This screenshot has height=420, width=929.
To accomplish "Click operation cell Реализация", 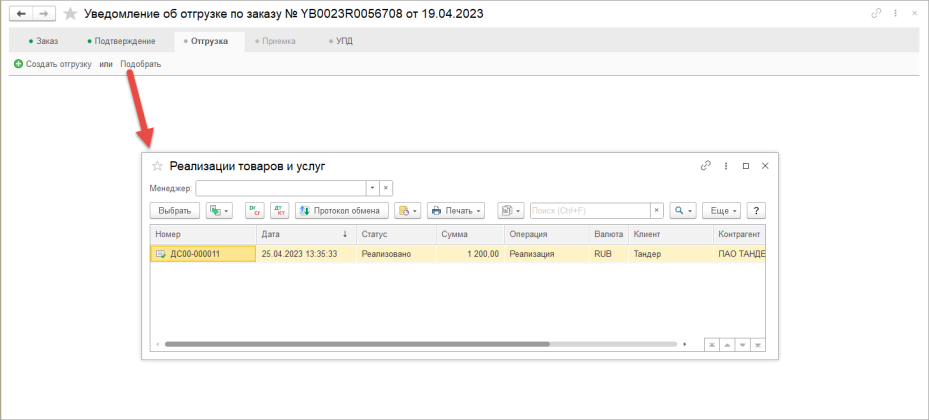I will tap(547, 254).
